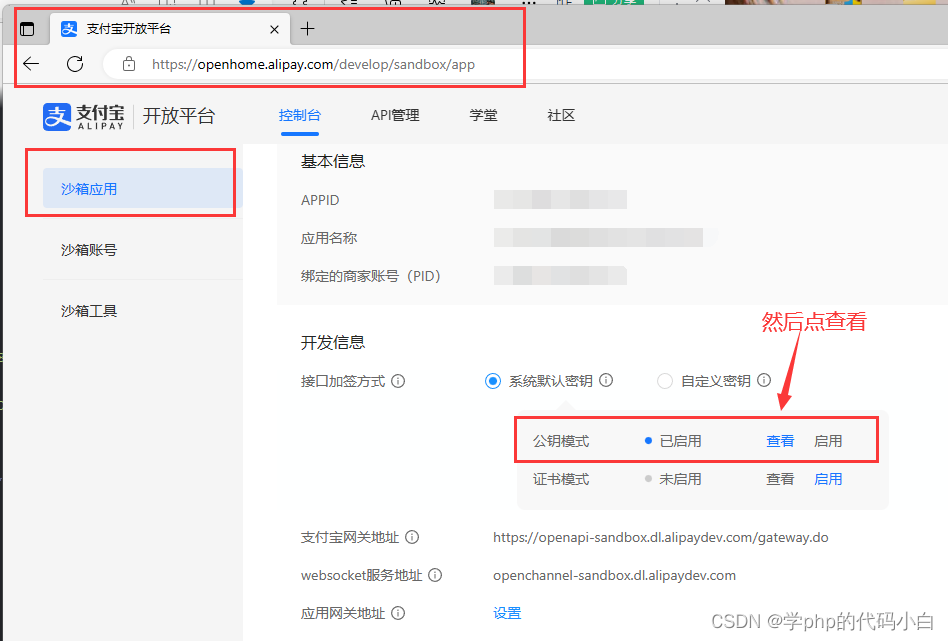The height and width of the screenshot is (641, 948).
Task: Select the 系统默认密钥 radio button
Action: [493, 381]
